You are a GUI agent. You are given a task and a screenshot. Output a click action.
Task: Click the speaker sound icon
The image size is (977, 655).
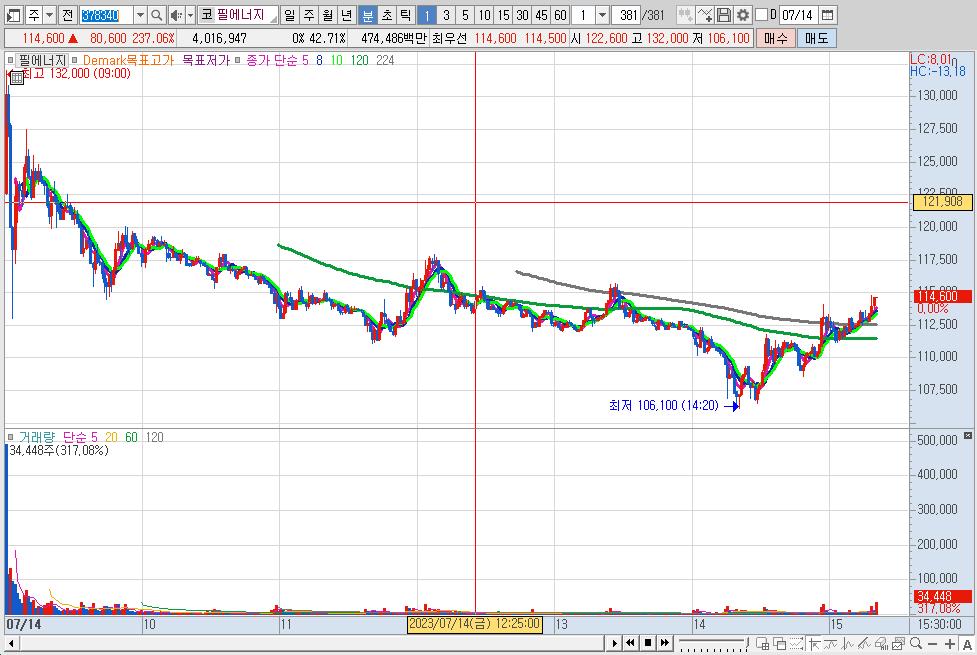(x=176, y=15)
